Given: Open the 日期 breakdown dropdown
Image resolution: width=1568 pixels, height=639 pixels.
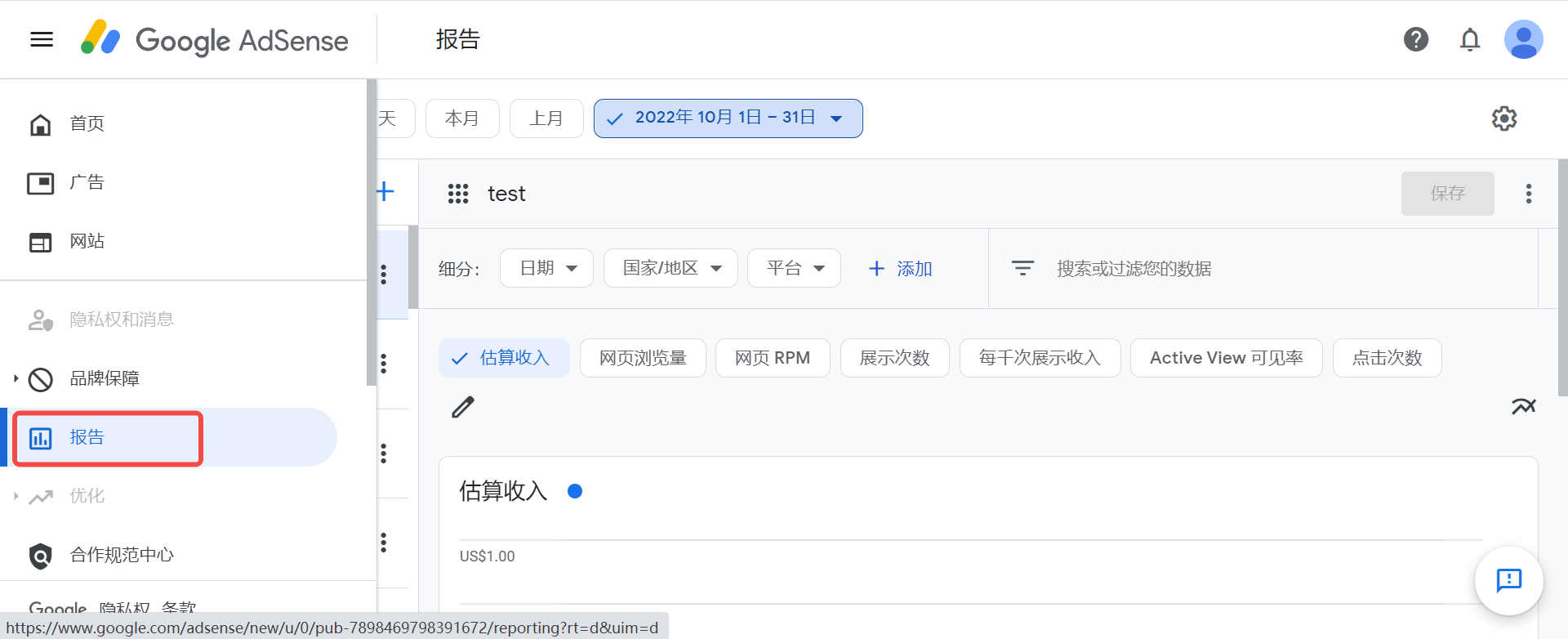Looking at the screenshot, I should (x=547, y=268).
